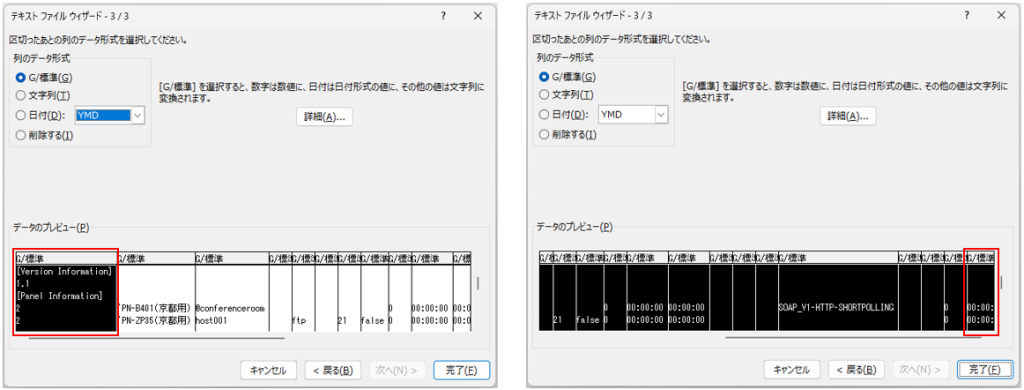The image size is (1024, 390).
Task: Click vertical scrollbar in right preview
Action: coord(1001,282)
